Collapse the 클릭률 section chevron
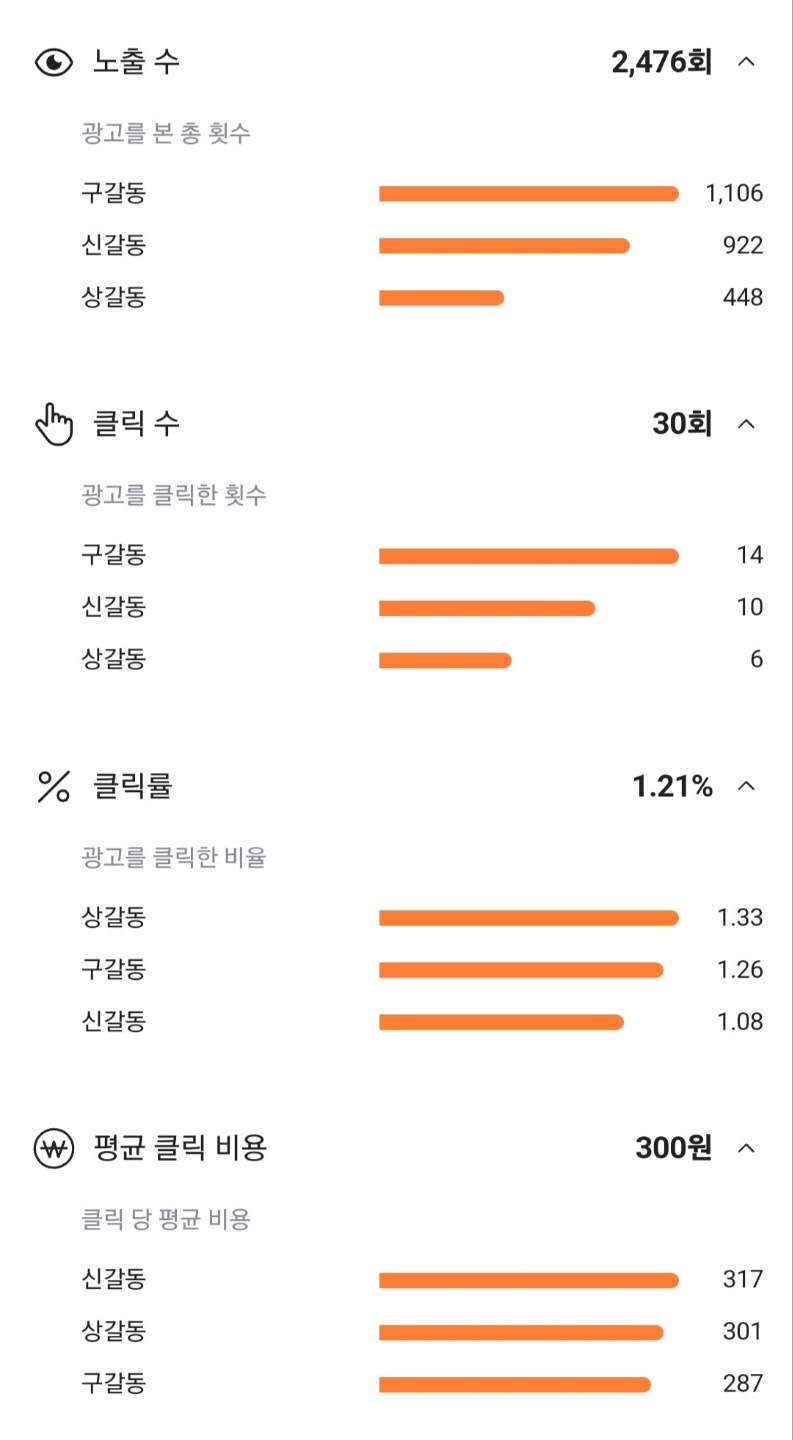The width and height of the screenshot is (793, 1440). [x=746, y=786]
